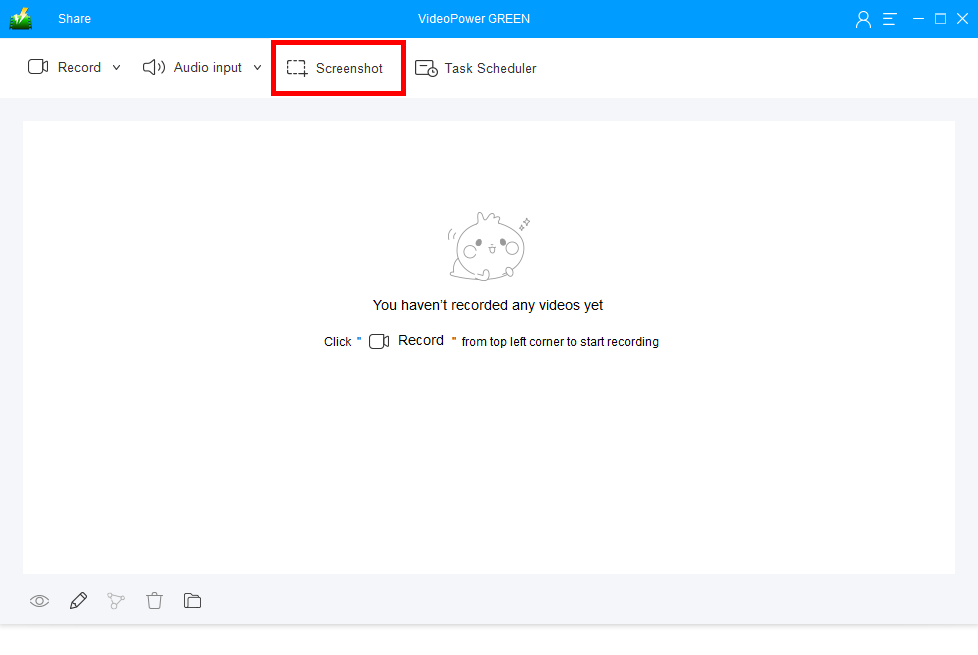Open the recordings folder icon

[x=192, y=600]
